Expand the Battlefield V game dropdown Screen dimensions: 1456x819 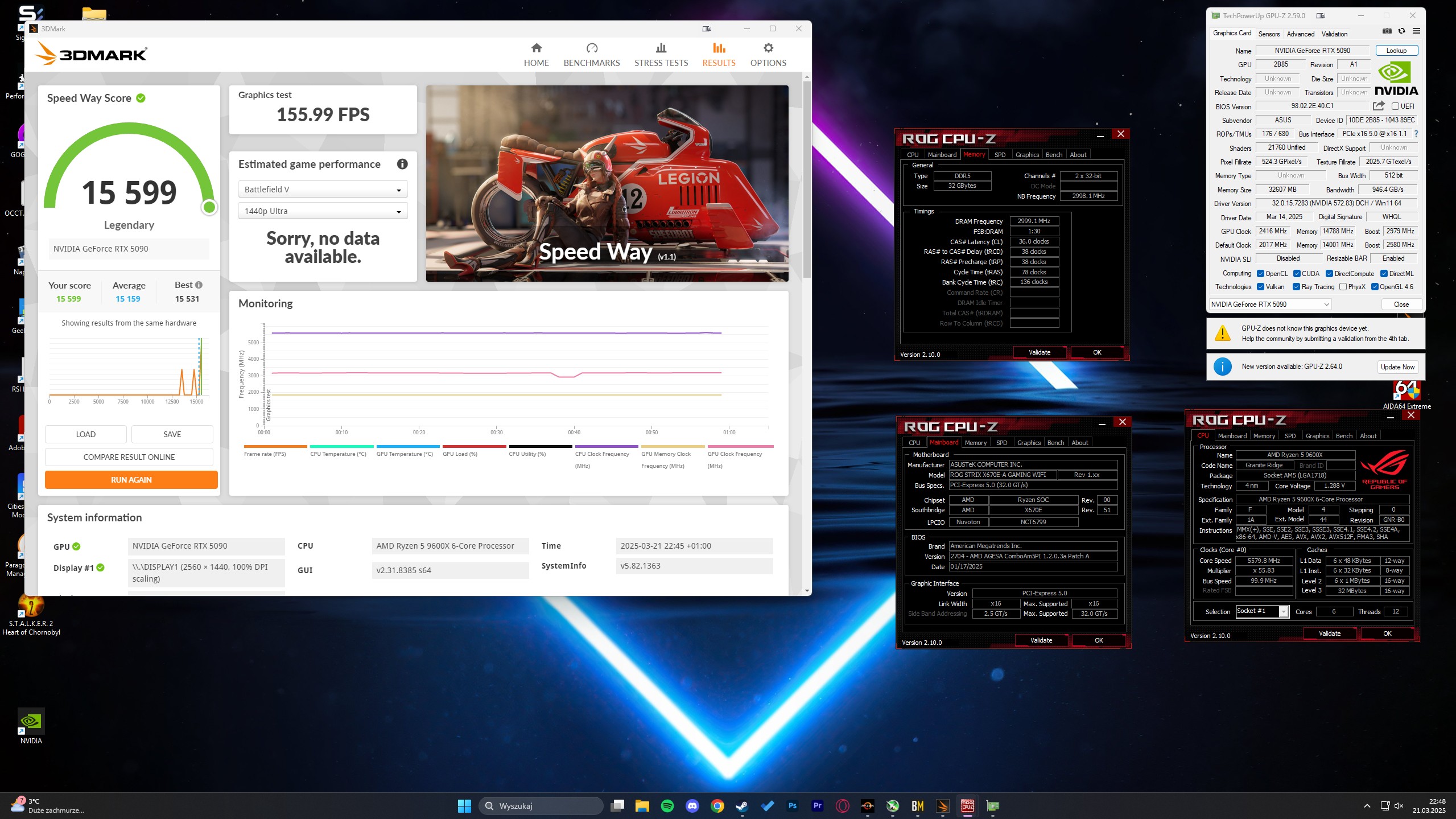click(x=323, y=190)
